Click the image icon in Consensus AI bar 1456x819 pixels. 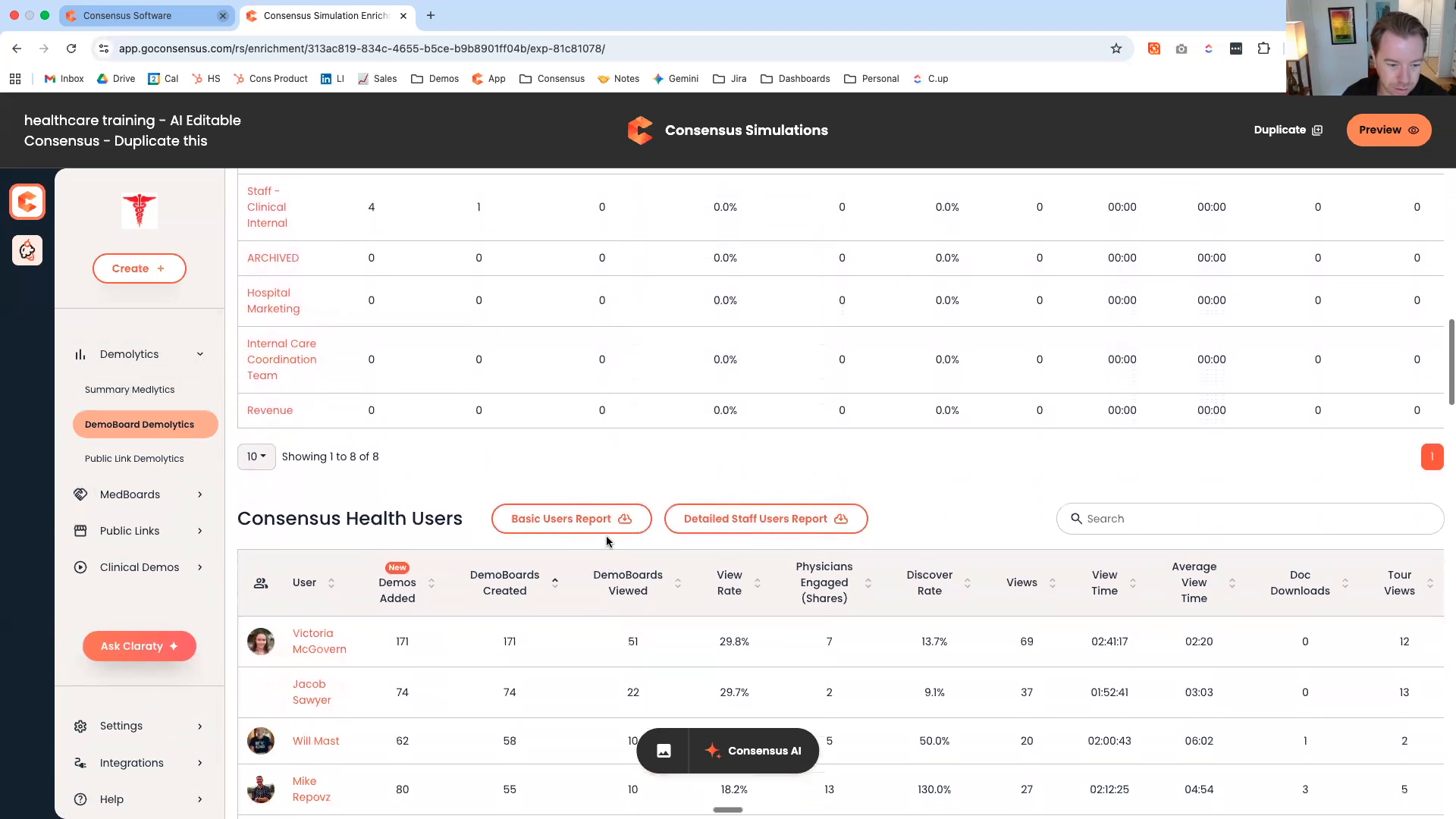664,751
